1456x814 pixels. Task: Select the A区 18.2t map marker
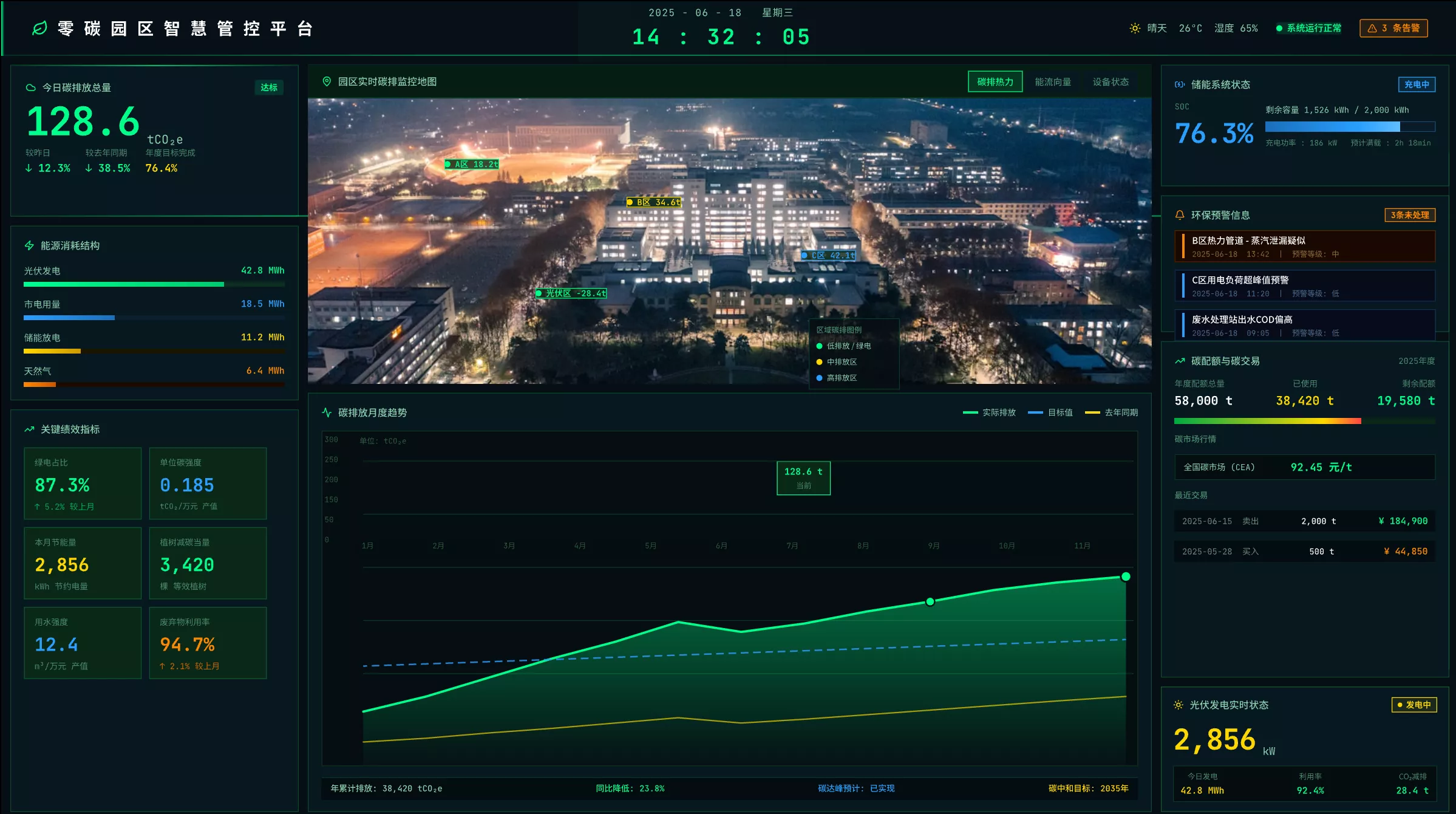pos(472,164)
